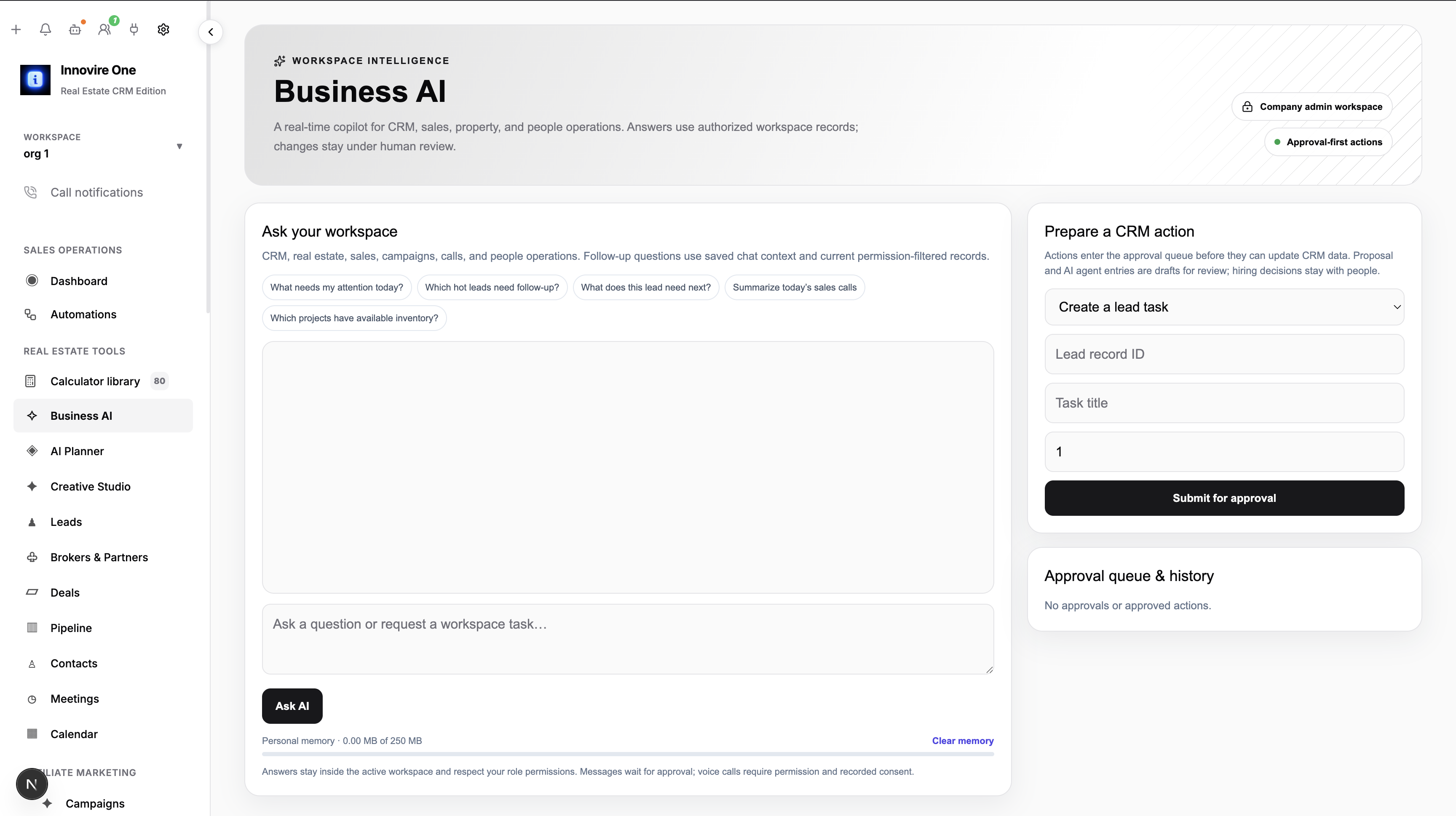This screenshot has height=816, width=1456.
Task: Expand the org 1 workspace selector
Action: coord(104,146)
